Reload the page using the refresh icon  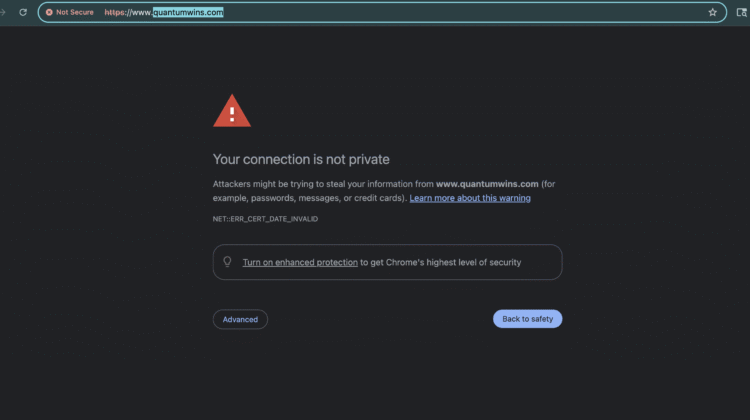coord(22,12)
